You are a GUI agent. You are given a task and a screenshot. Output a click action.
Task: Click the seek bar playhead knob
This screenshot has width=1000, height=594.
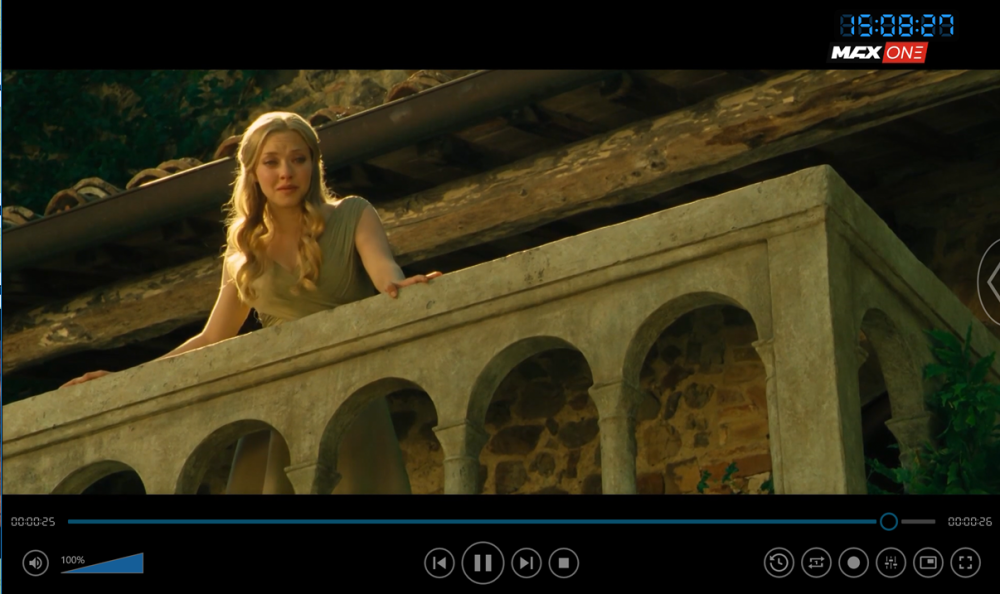pyautogui.click(x=888, y=521)
